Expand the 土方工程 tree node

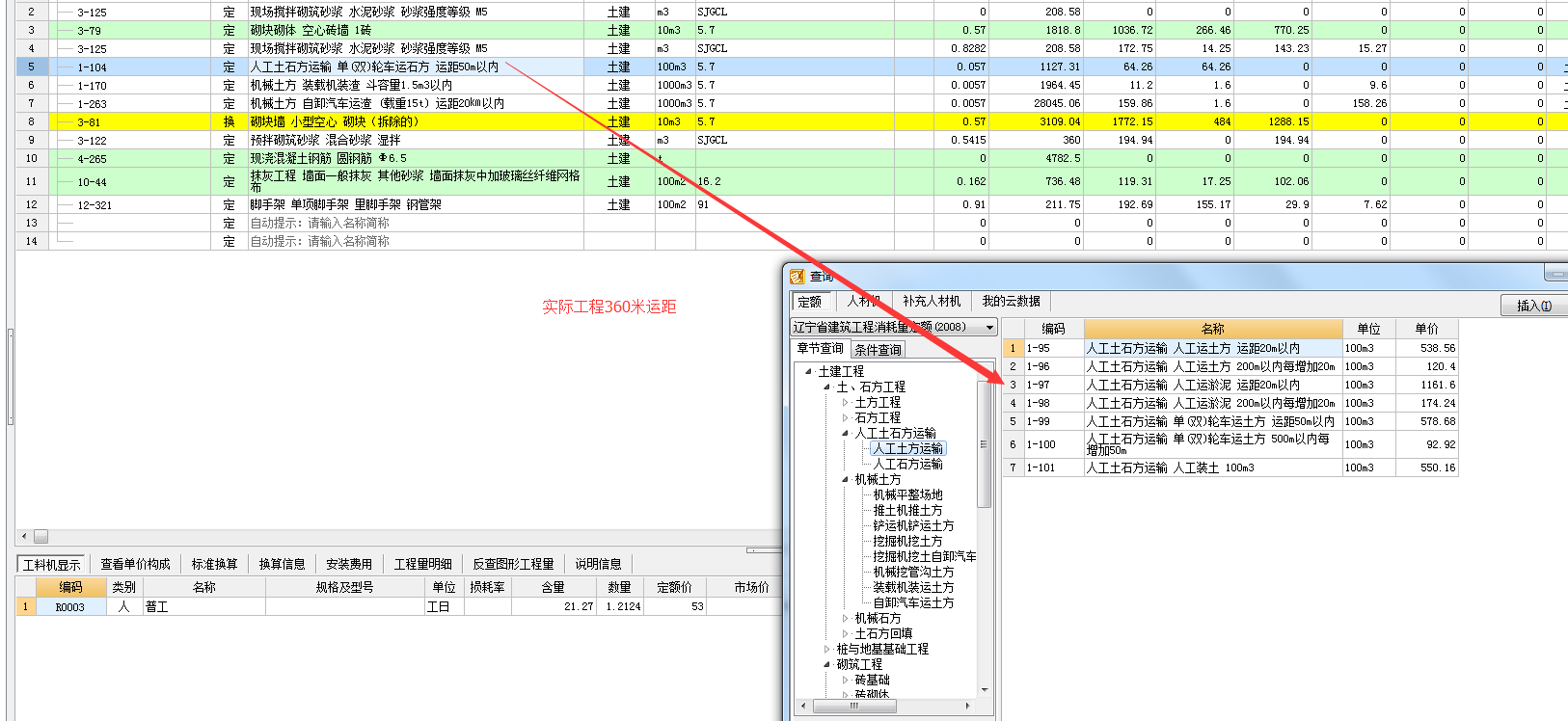click(x=846, y=402)
